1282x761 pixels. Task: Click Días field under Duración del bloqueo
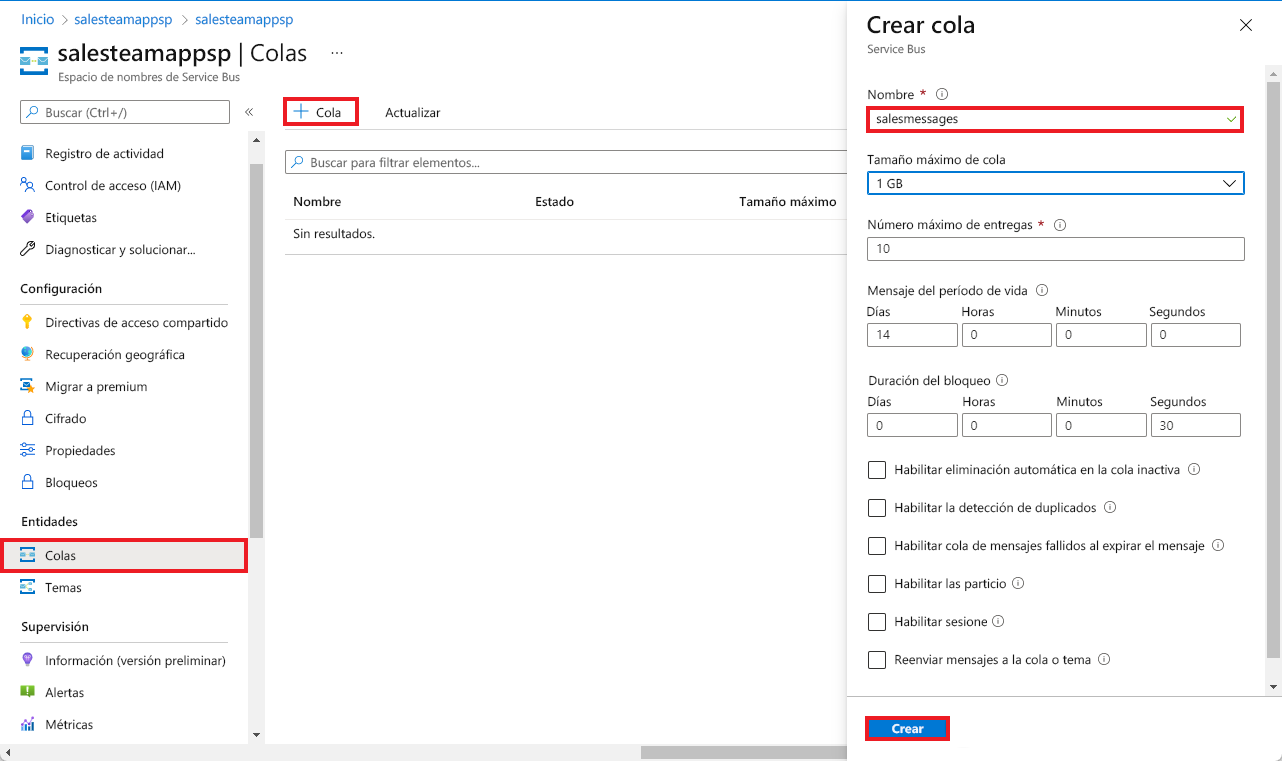click(913, 425)
